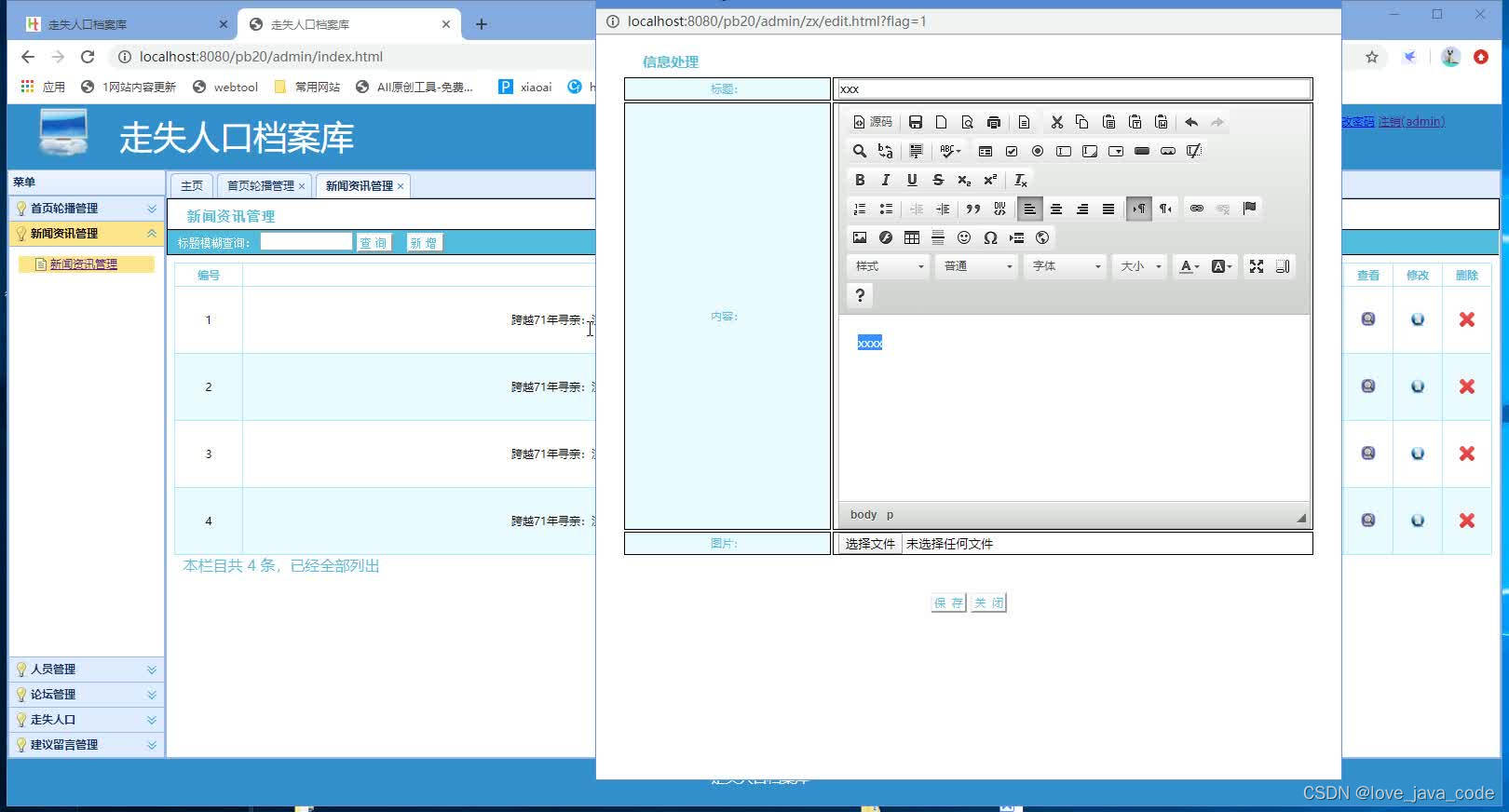Screen dimensions: 1509x812
Task: Click the Paste icon
Action: click(1108, 122)
